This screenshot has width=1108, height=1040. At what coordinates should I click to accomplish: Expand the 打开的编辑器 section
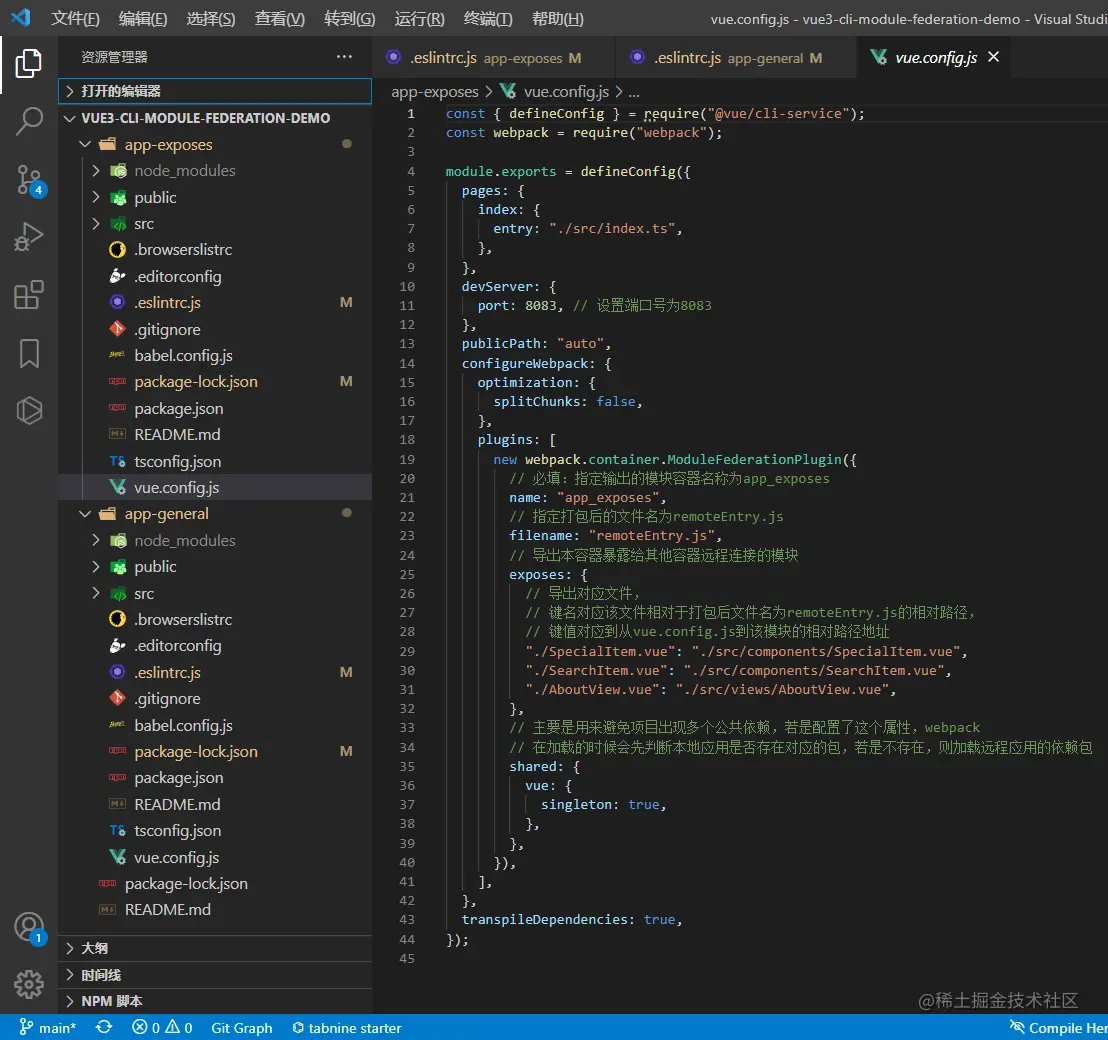coord(215,91)
